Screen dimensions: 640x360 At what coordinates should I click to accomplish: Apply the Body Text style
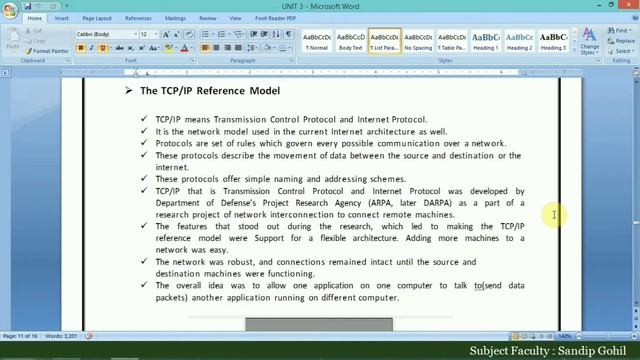point(351,41)
